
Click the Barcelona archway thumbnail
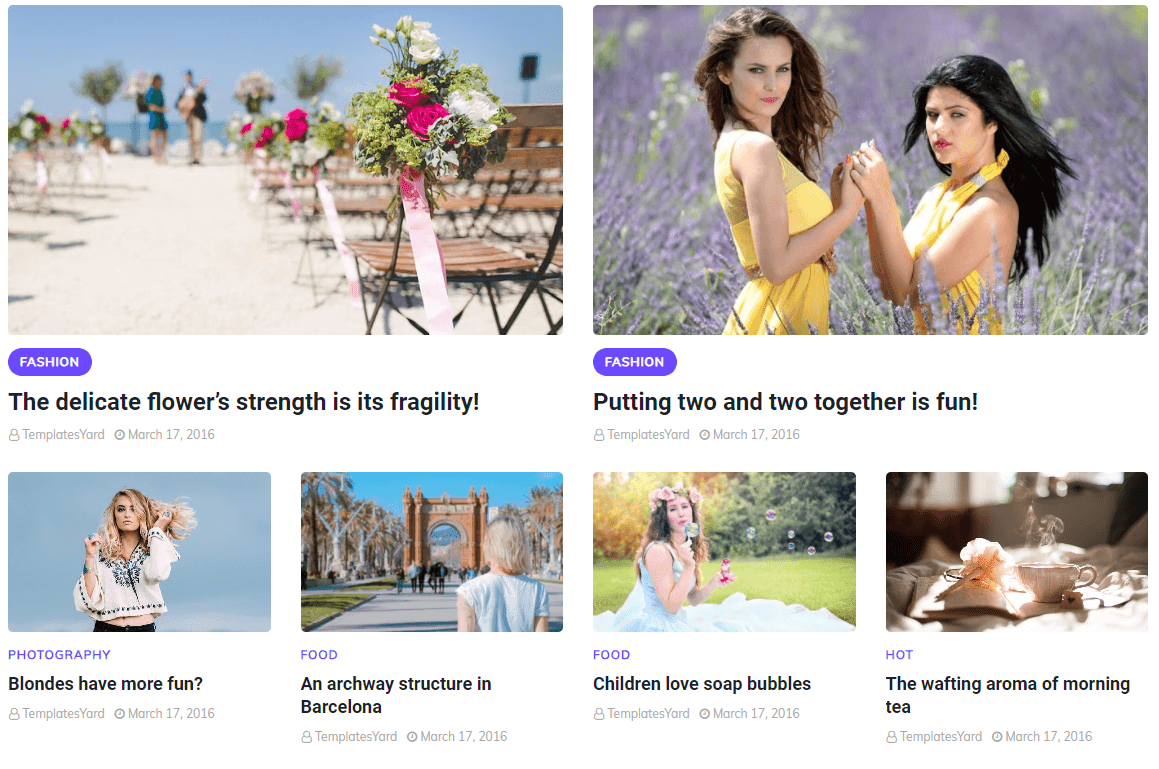pos(432,552)
